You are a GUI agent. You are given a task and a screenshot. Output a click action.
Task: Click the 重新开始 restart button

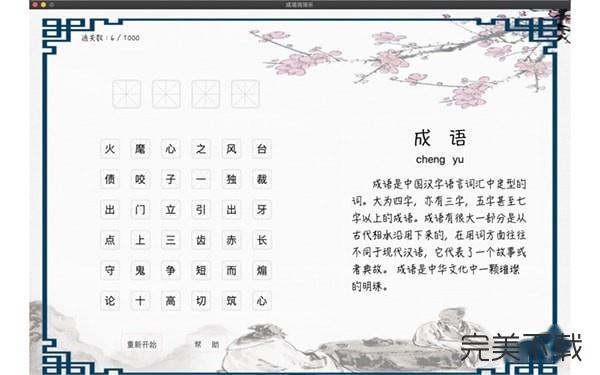click(142, 344)
